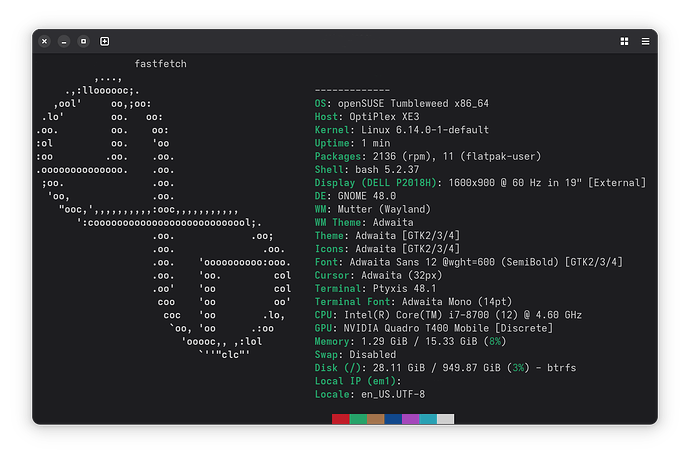Click the 'OptiPlex XE3' host value

click(384, 117)
